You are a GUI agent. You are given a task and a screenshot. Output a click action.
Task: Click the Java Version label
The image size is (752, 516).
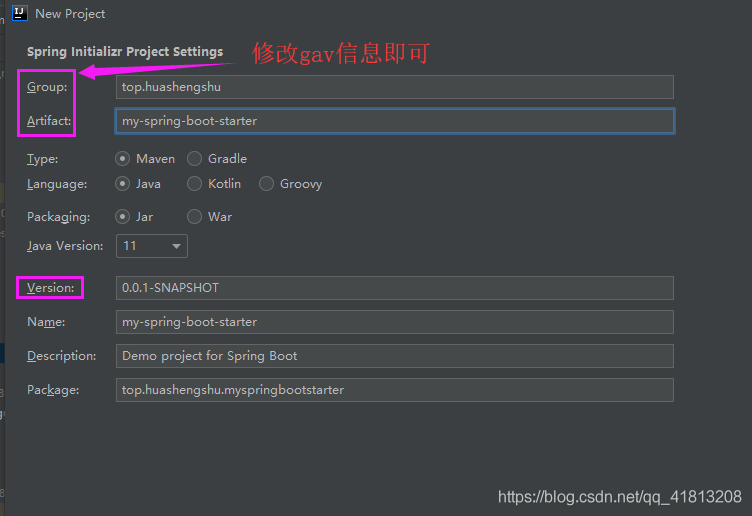65,246
